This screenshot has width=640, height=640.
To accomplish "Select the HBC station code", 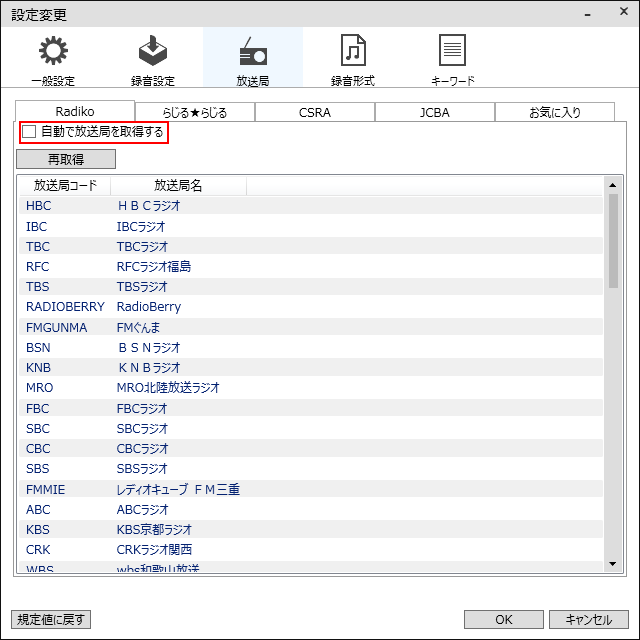I will (39, 206).
